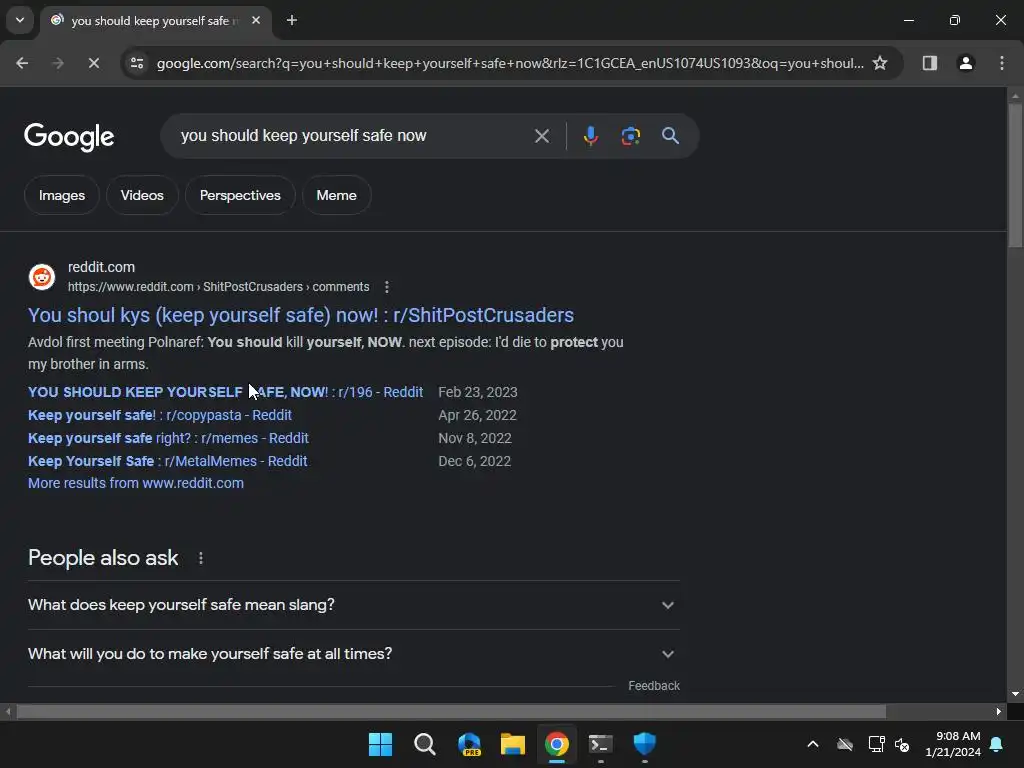Open Chrome side panel

[x=929, y=63]
